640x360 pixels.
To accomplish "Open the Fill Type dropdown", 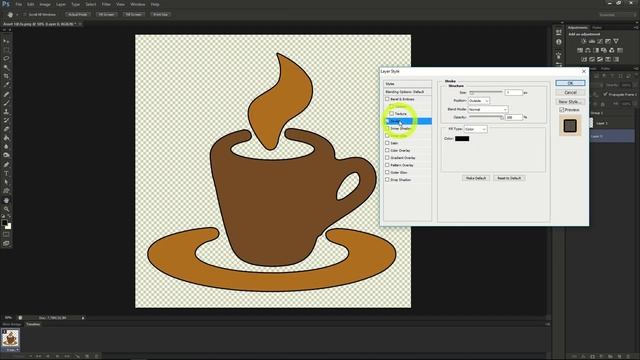I will click(476, 129).
